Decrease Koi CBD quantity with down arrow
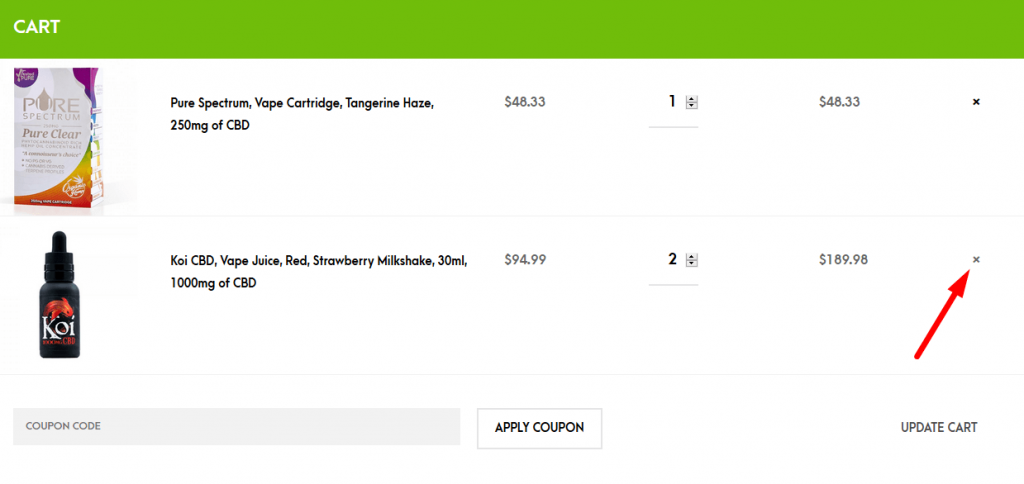Viewport: 1024px width, 484px height. click(692, 264)
